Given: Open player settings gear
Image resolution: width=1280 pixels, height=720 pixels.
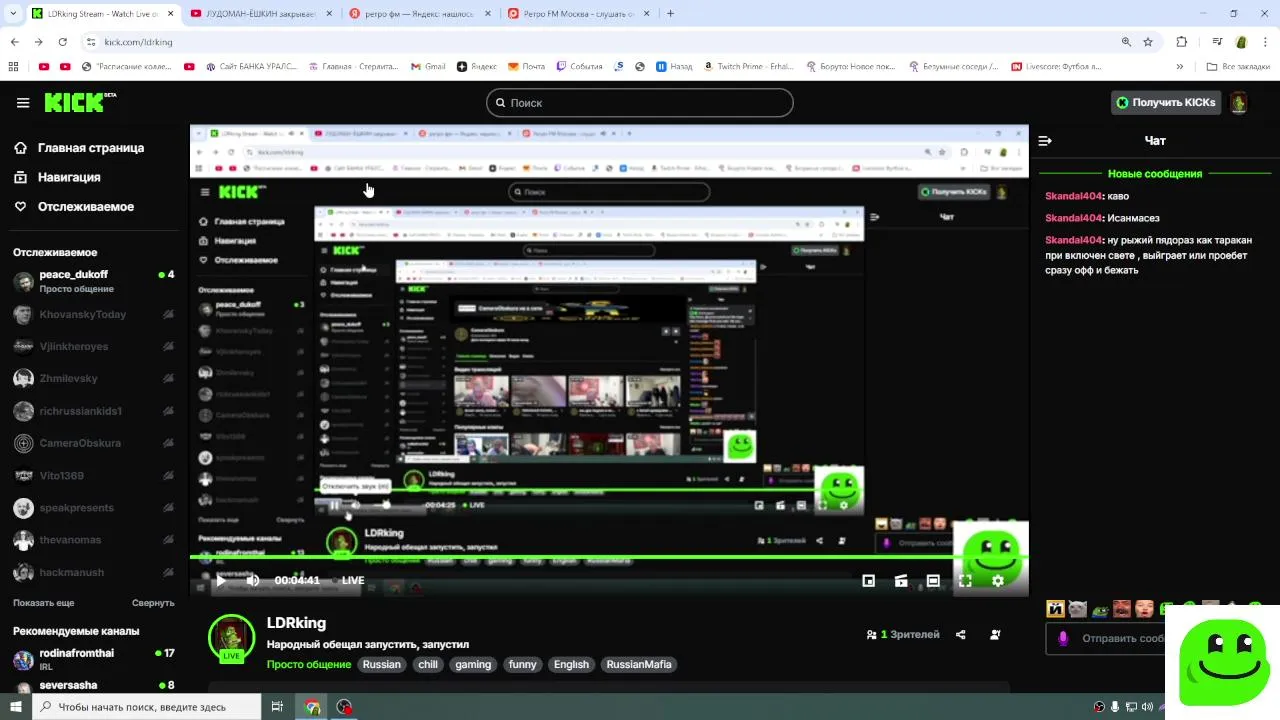Looking at the screenshot, I should (997, 580).
